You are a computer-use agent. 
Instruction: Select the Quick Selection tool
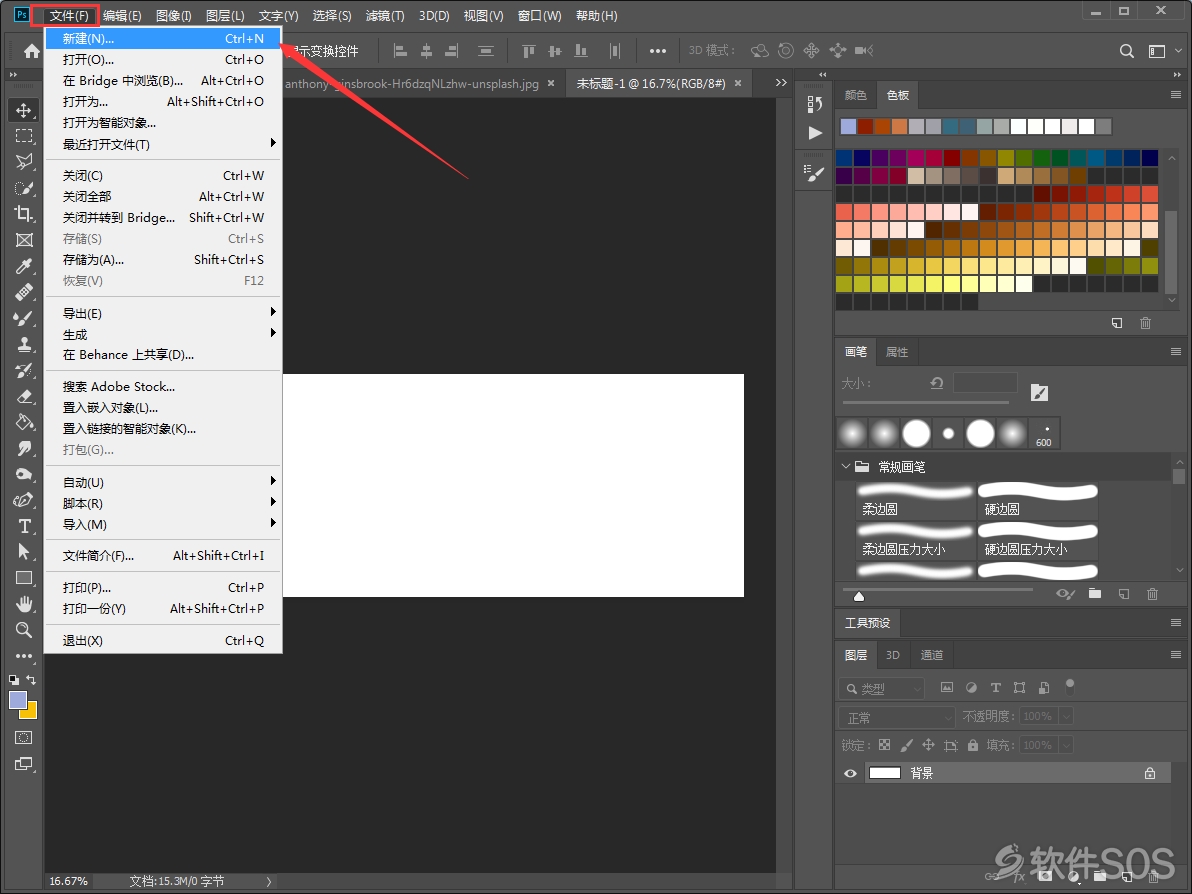pos(24,188)
